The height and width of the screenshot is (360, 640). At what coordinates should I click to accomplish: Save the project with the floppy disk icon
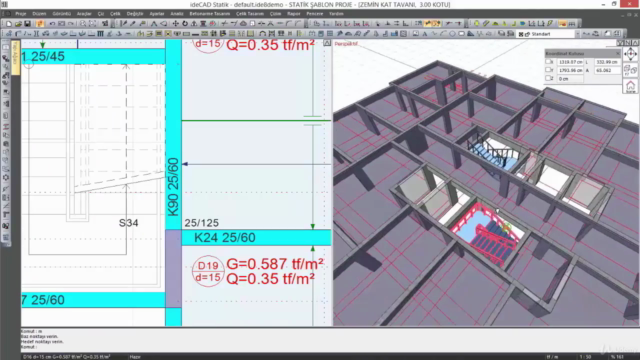pyautogui.click(x=27, y=24)
